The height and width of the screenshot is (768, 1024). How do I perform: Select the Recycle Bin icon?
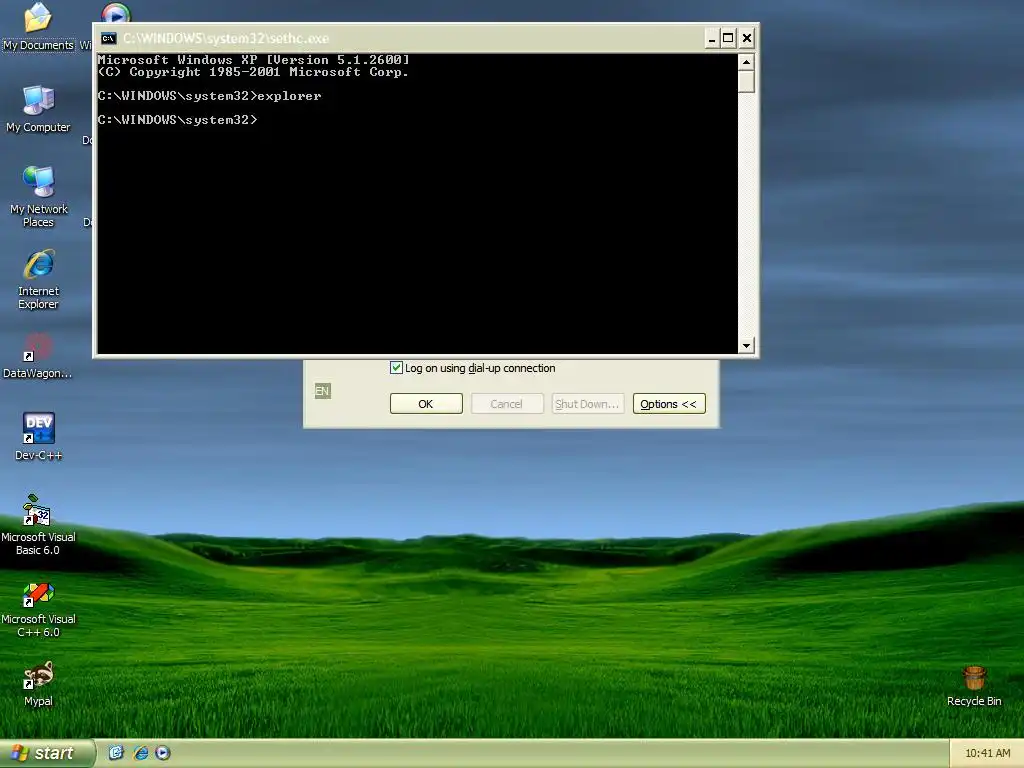tap(974, 686)
